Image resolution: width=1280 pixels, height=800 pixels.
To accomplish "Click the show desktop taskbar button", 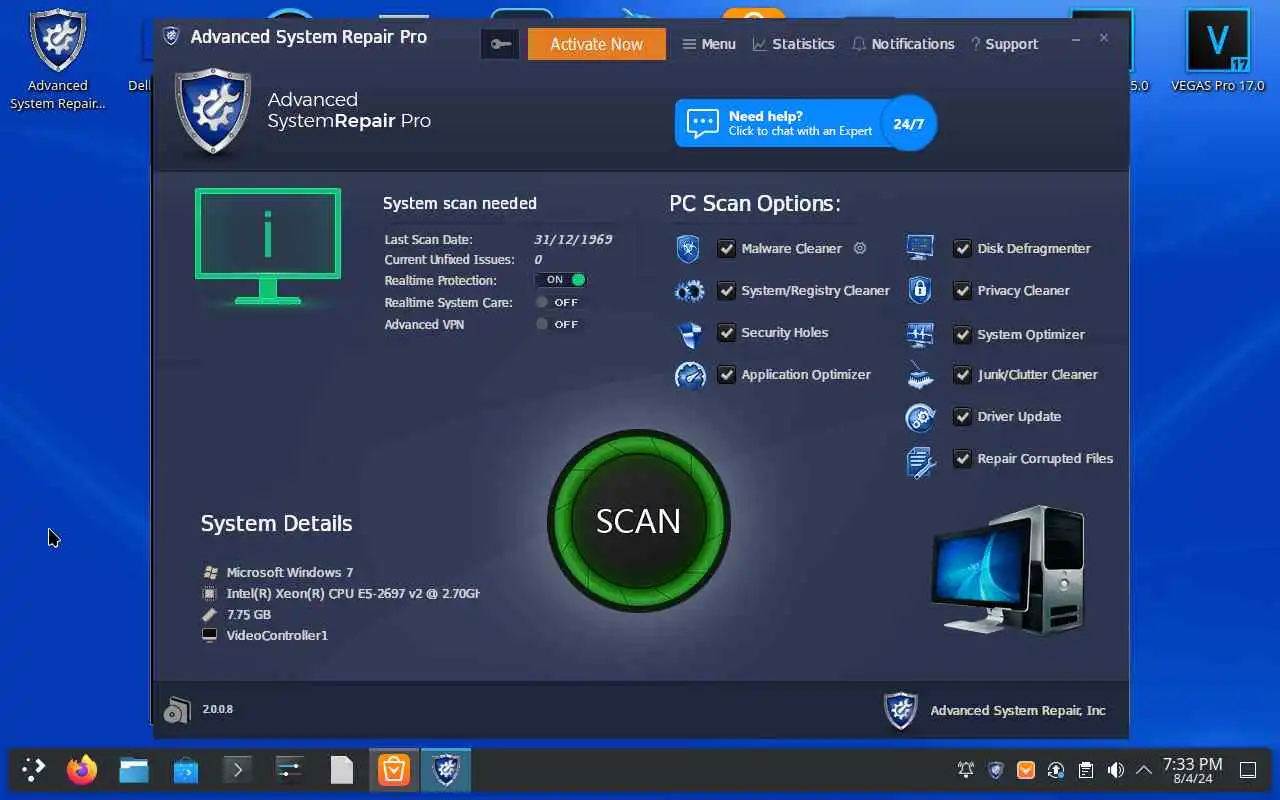I will click(x=1248, y=770).
